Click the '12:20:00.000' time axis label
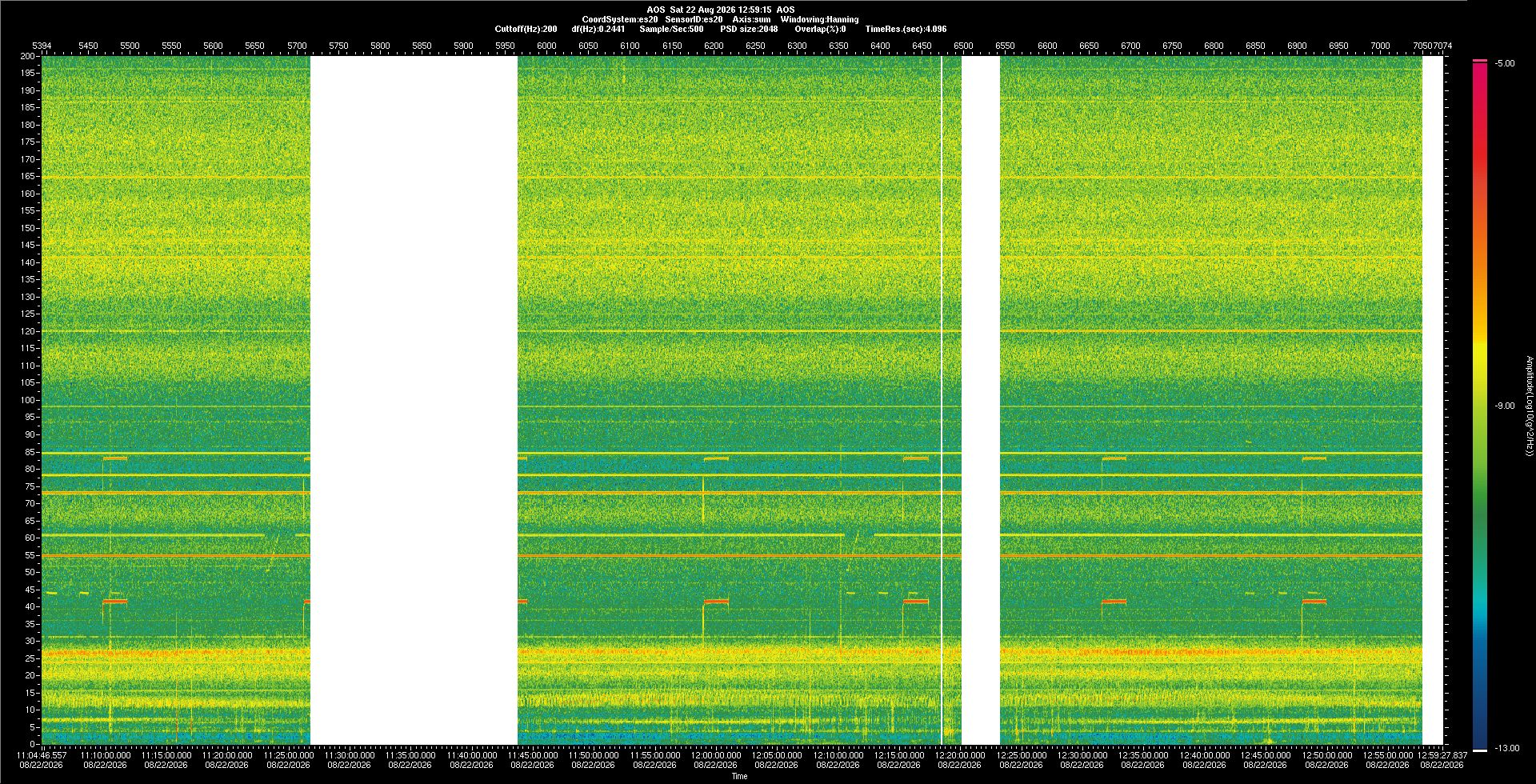 pos(960,755)
